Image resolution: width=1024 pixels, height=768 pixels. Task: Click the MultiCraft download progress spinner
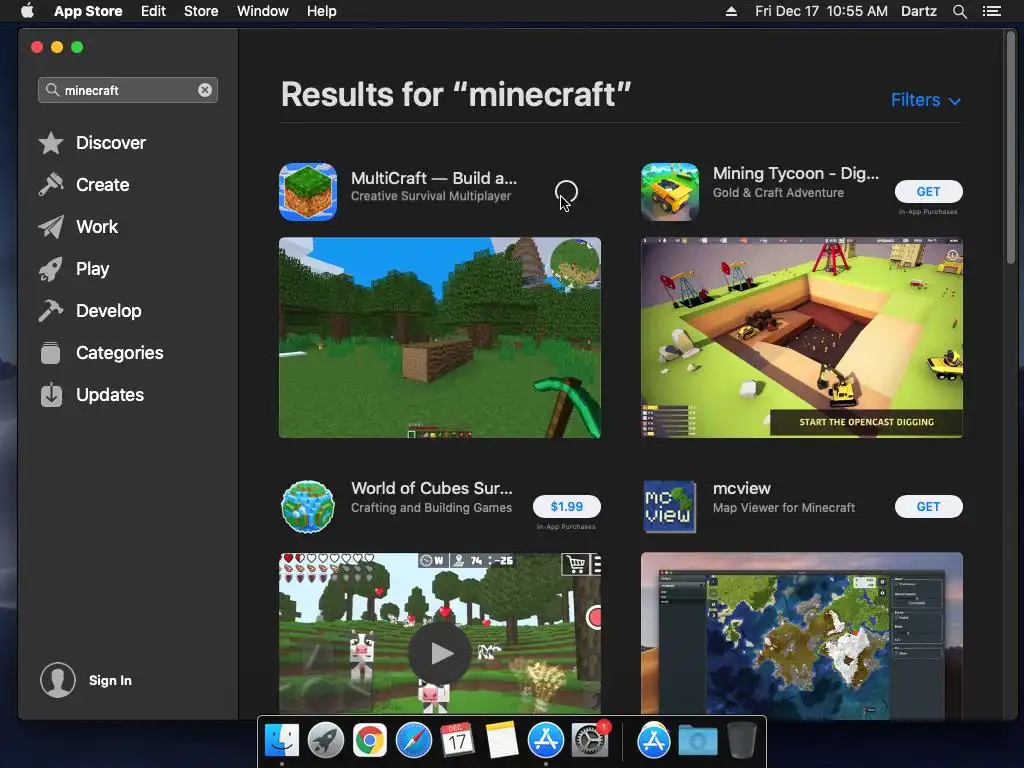tap(566, 192)
